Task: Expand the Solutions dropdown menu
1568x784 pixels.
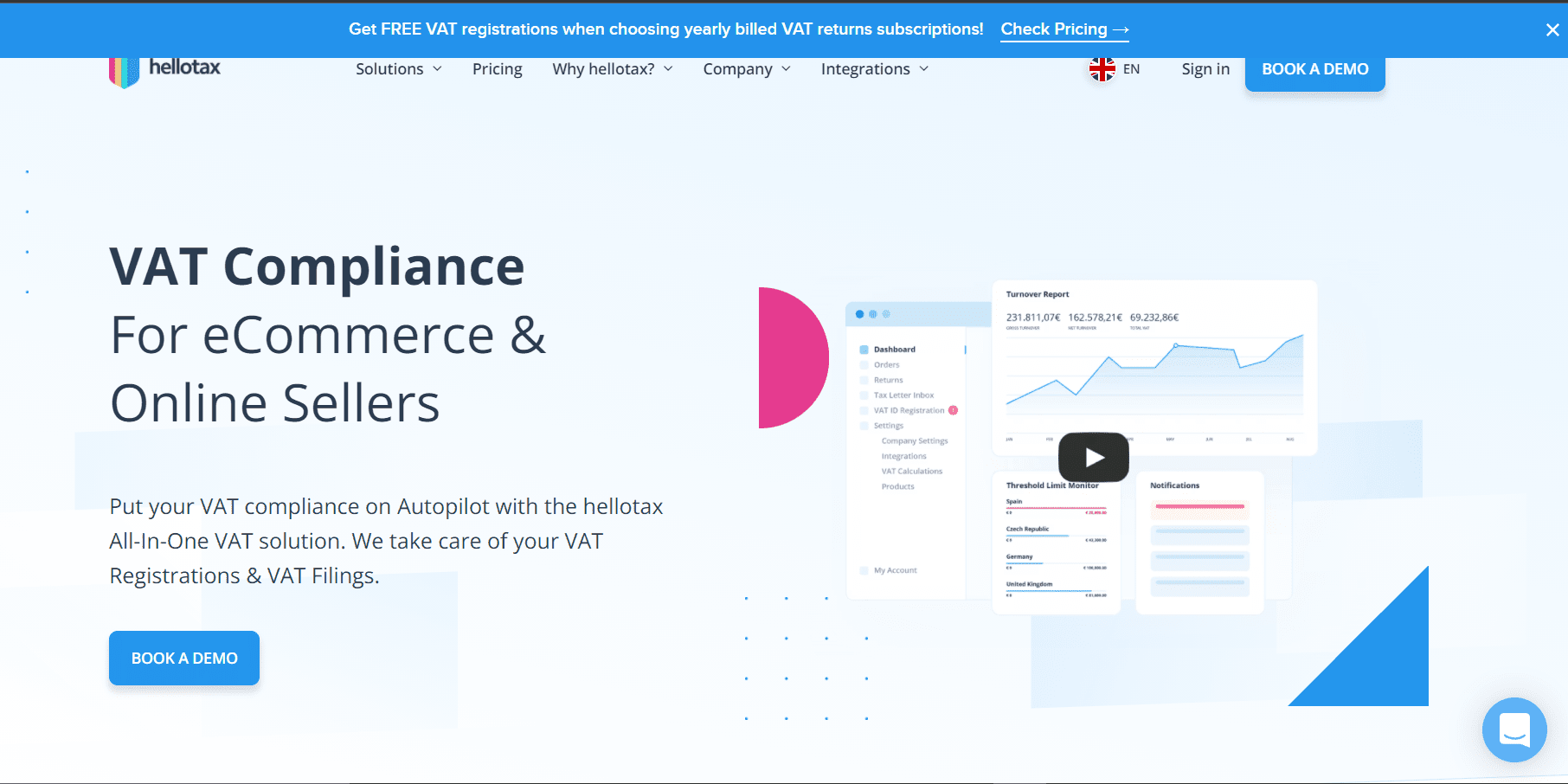Action: [399, 69]
